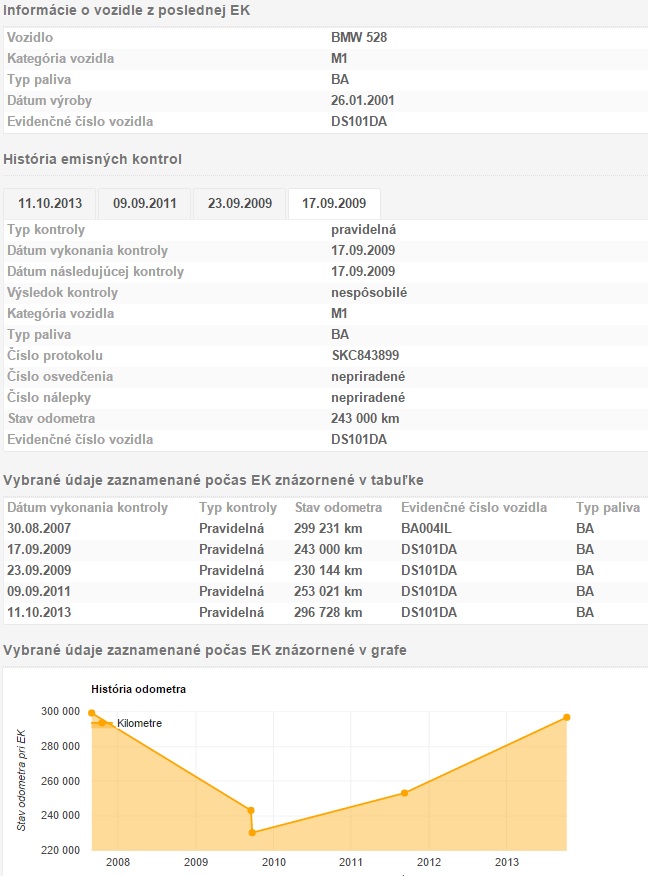Click the active 17.09.2009 tab
The image size is (648, 876).
[334, 203]
